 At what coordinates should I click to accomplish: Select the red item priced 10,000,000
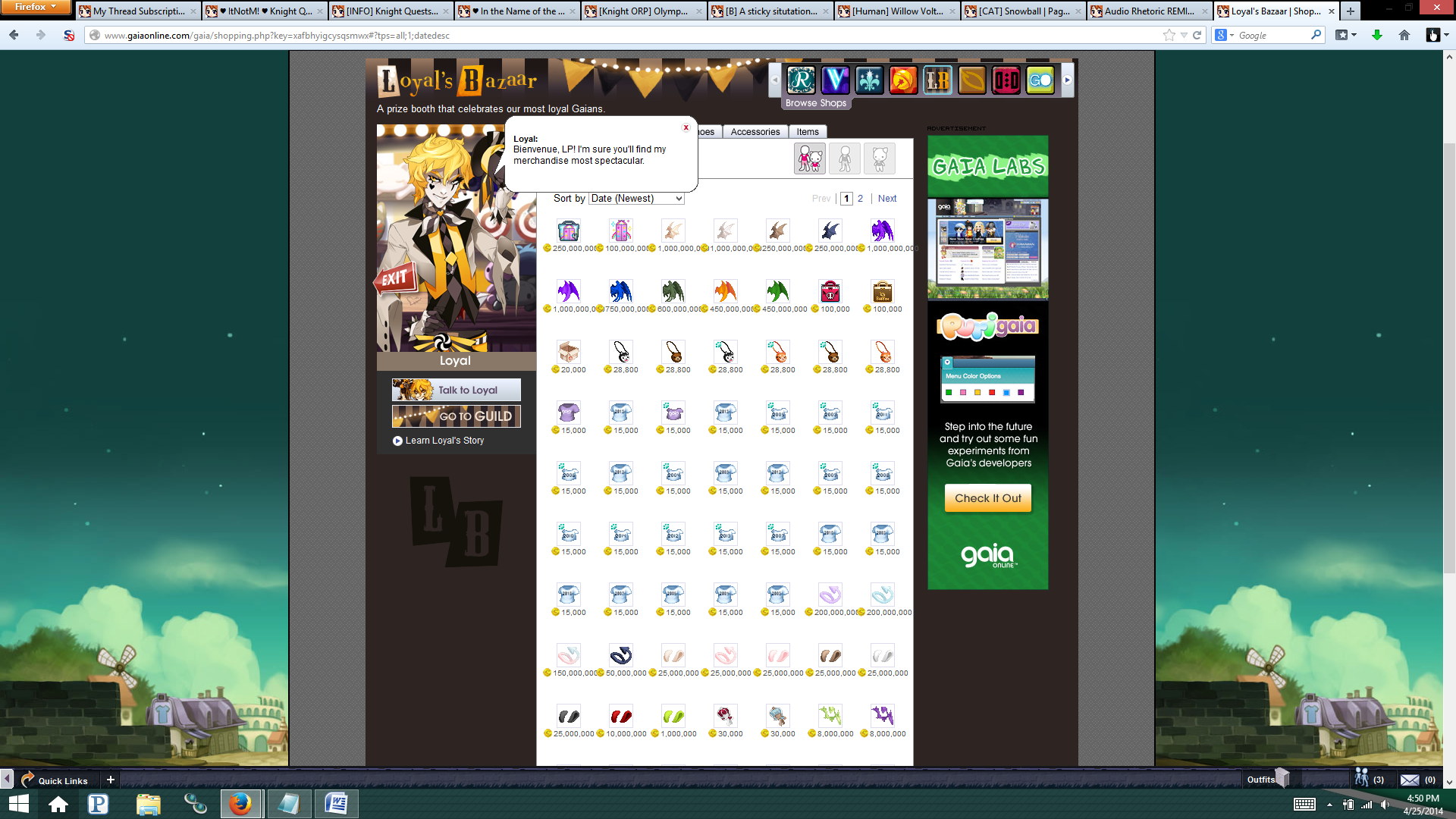click(x=621, y=715)
